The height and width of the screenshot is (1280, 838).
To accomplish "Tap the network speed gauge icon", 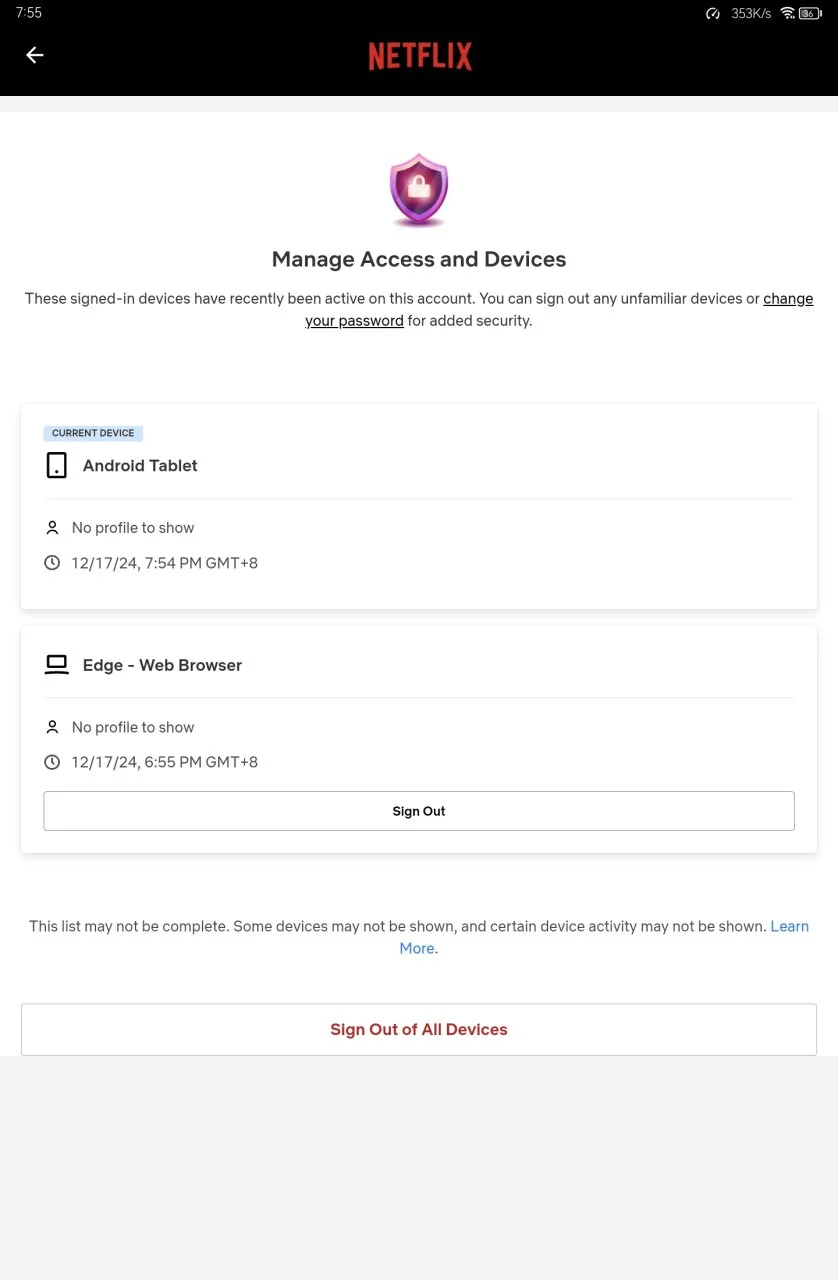I will (713, 14).
